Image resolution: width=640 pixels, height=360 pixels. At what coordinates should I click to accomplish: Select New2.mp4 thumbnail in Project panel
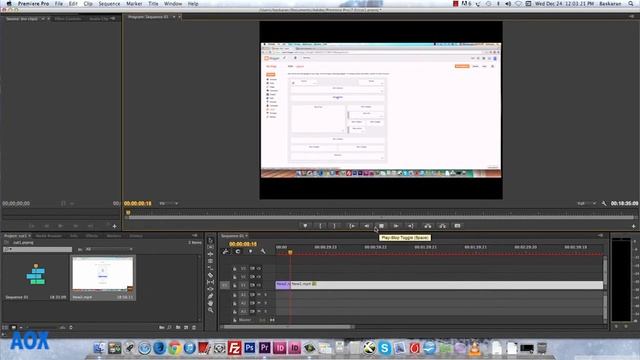click(x=103, y=274)
